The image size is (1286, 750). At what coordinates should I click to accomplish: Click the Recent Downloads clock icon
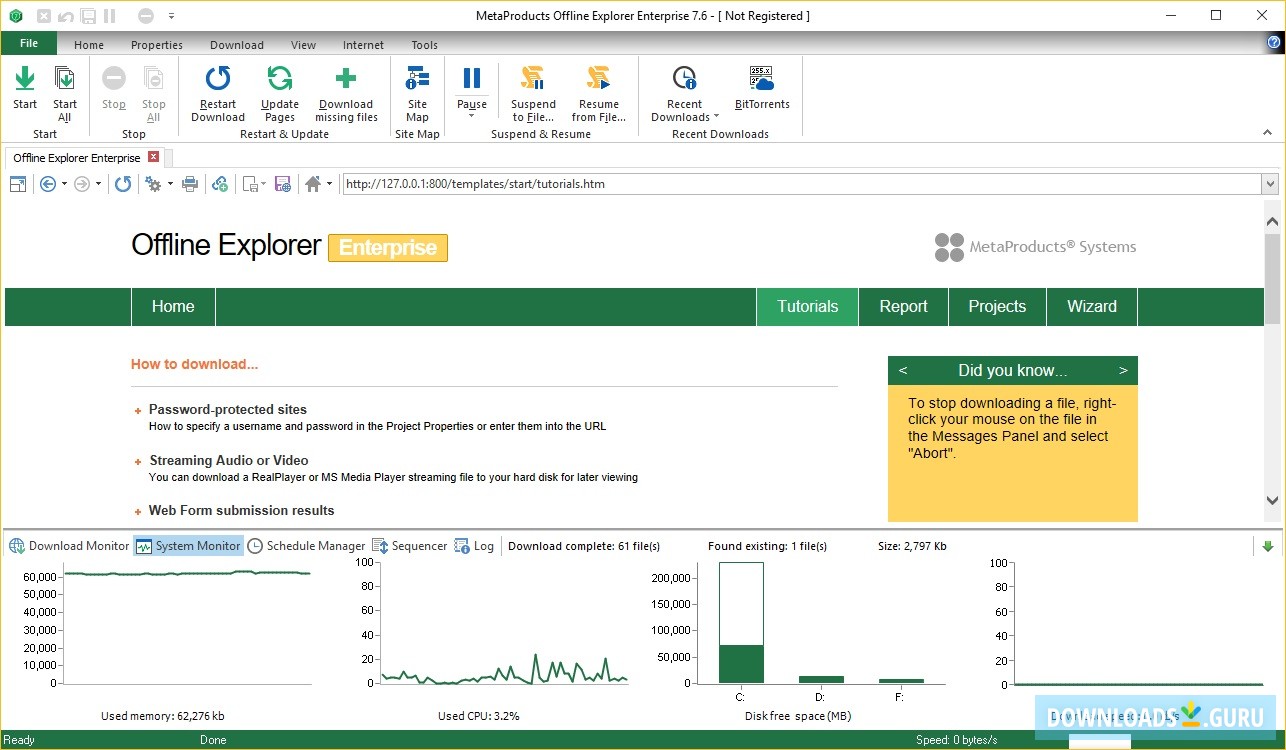pos(684,79)
